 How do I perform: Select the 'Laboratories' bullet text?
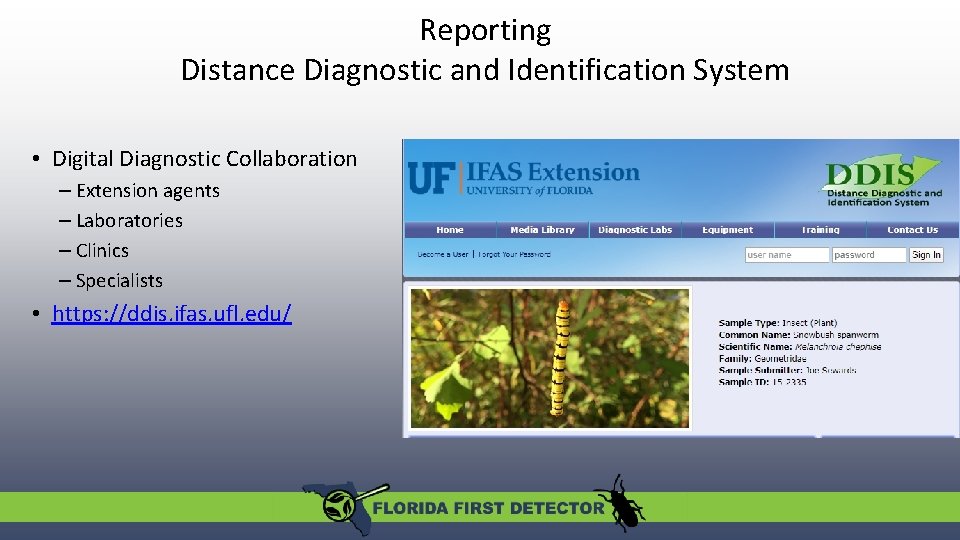click(x=129, y=220)
